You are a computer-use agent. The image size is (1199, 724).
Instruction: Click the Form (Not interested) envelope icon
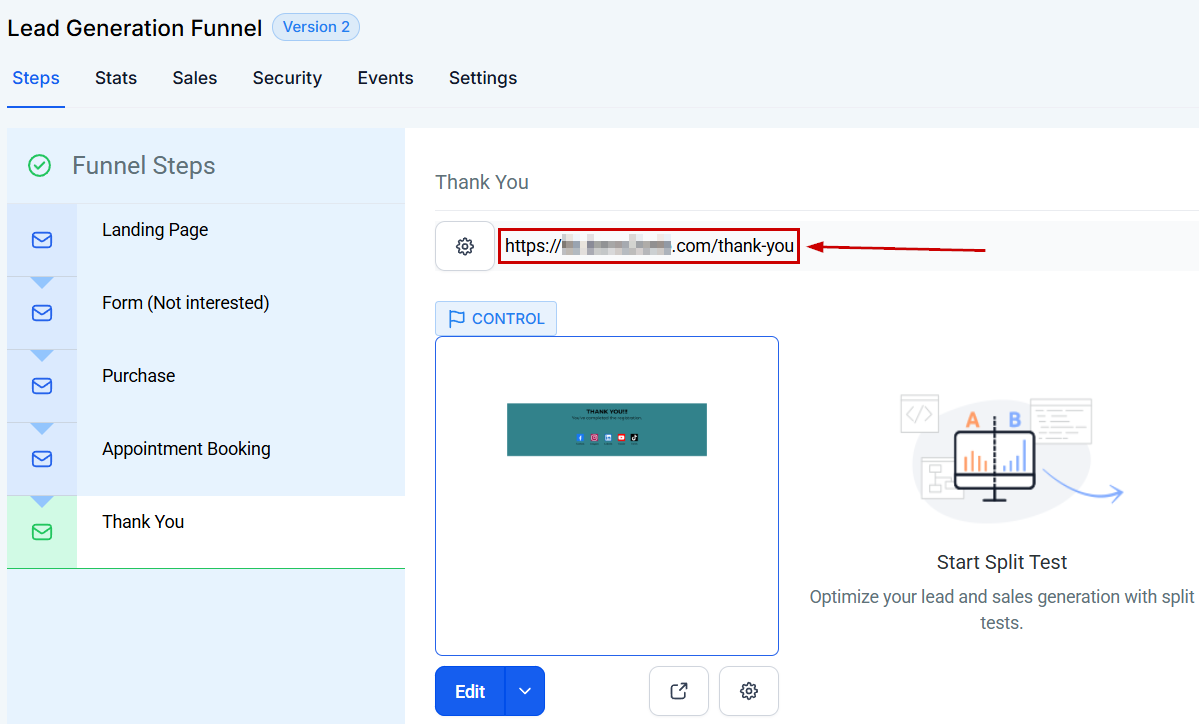[x=42, y=313]
